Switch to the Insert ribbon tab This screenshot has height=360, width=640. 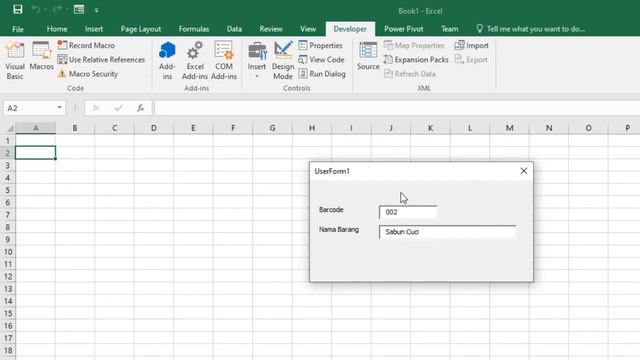pos(94,29)
